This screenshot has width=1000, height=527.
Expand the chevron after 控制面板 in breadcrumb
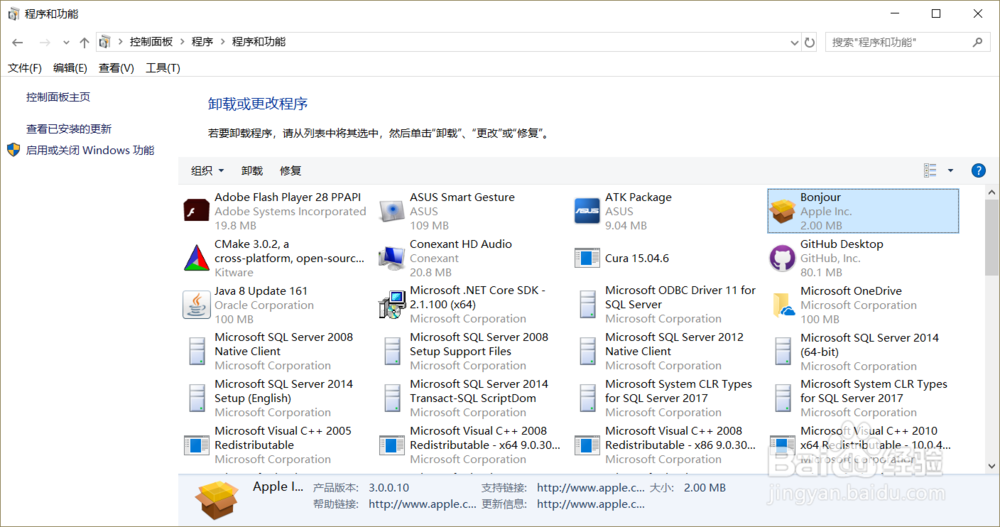(x=182, y=42)
